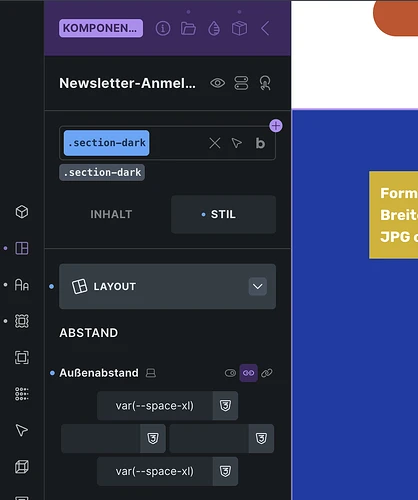The height and width of the screenshot is (500, 418).
Task: Select the cube icon in left sidebar
Action: pyautogui.click(x=22, y=212)
